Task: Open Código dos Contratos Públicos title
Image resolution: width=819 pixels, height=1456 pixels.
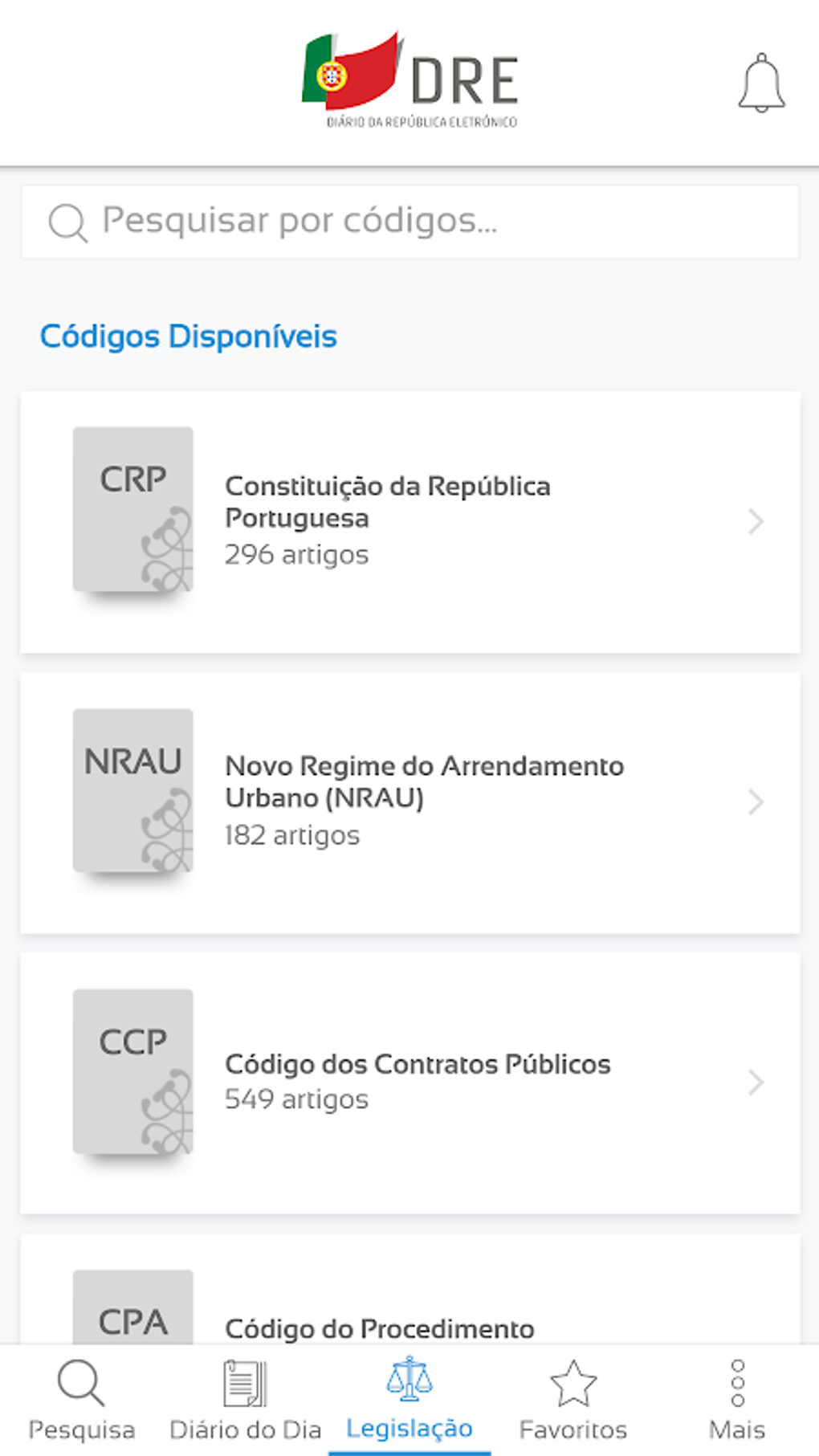Action: [418, 1064]
